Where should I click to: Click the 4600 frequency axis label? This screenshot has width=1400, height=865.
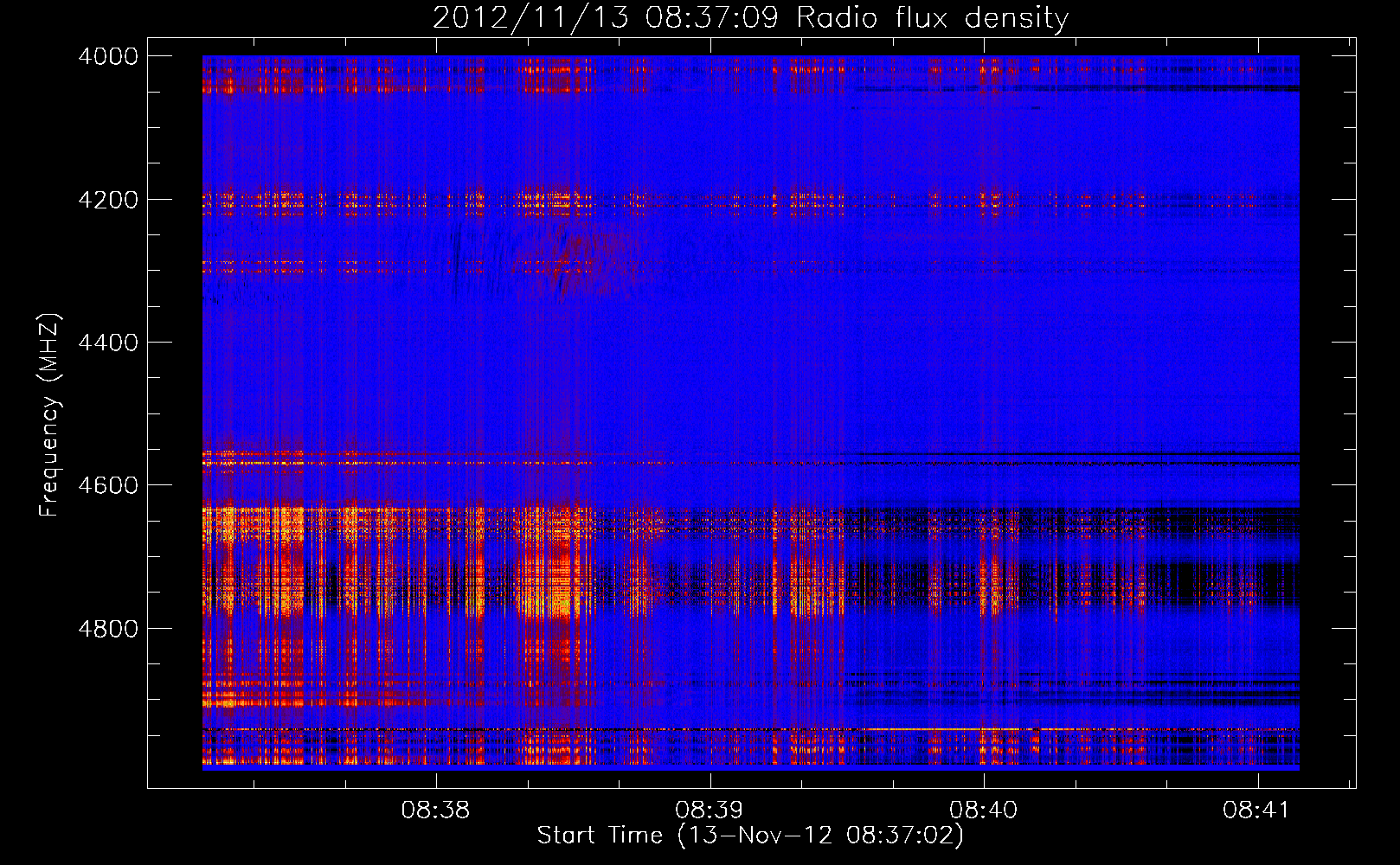108,485
